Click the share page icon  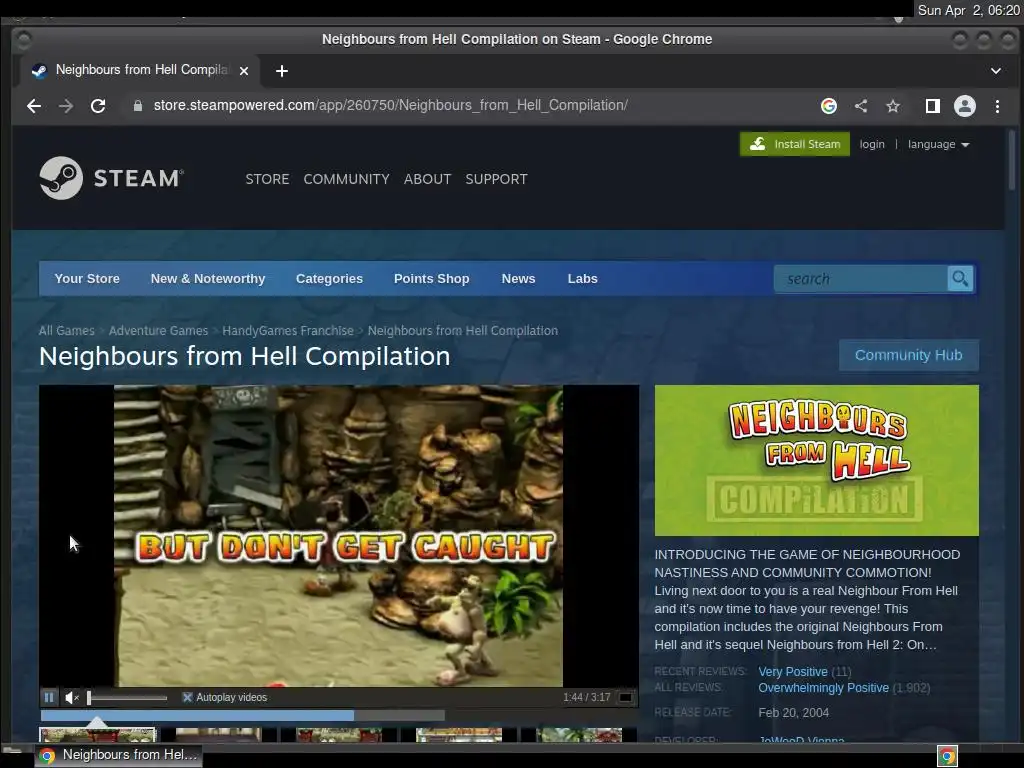(861, 106)
